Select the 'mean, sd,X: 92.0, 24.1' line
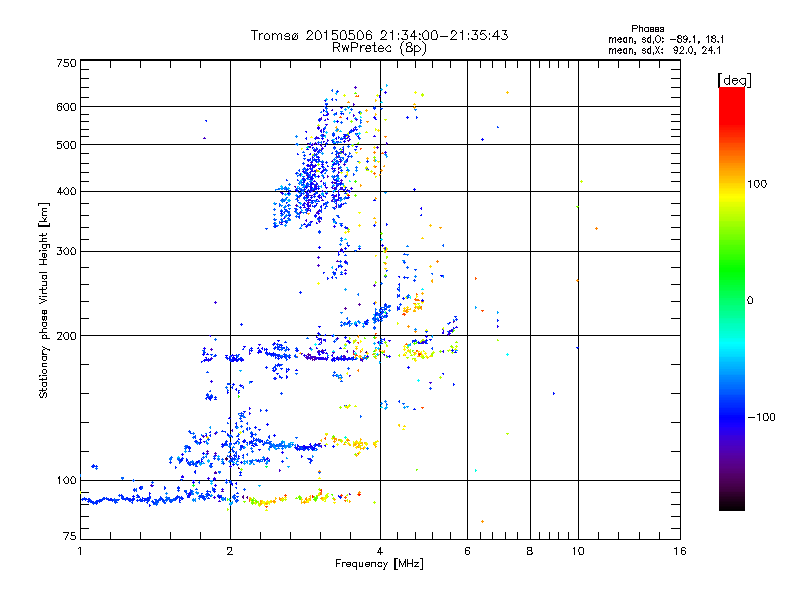The width and height of the screenshot is (800, 600). tap(664, 51)
